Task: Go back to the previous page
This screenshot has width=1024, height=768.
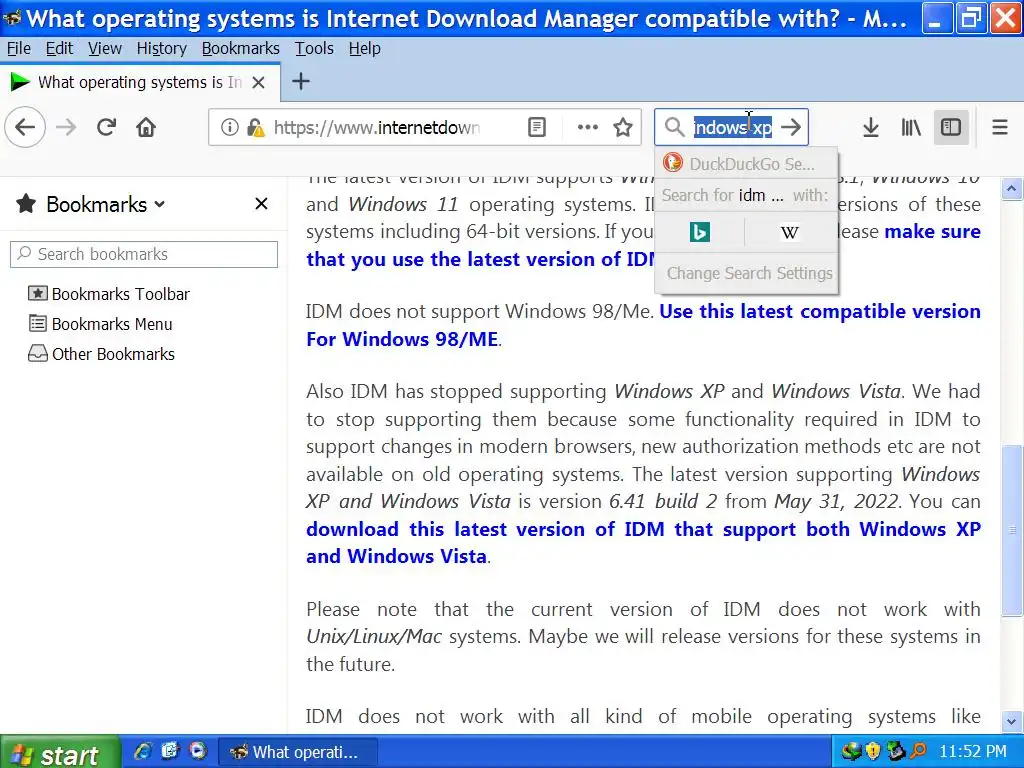Action: coord(25,127)
